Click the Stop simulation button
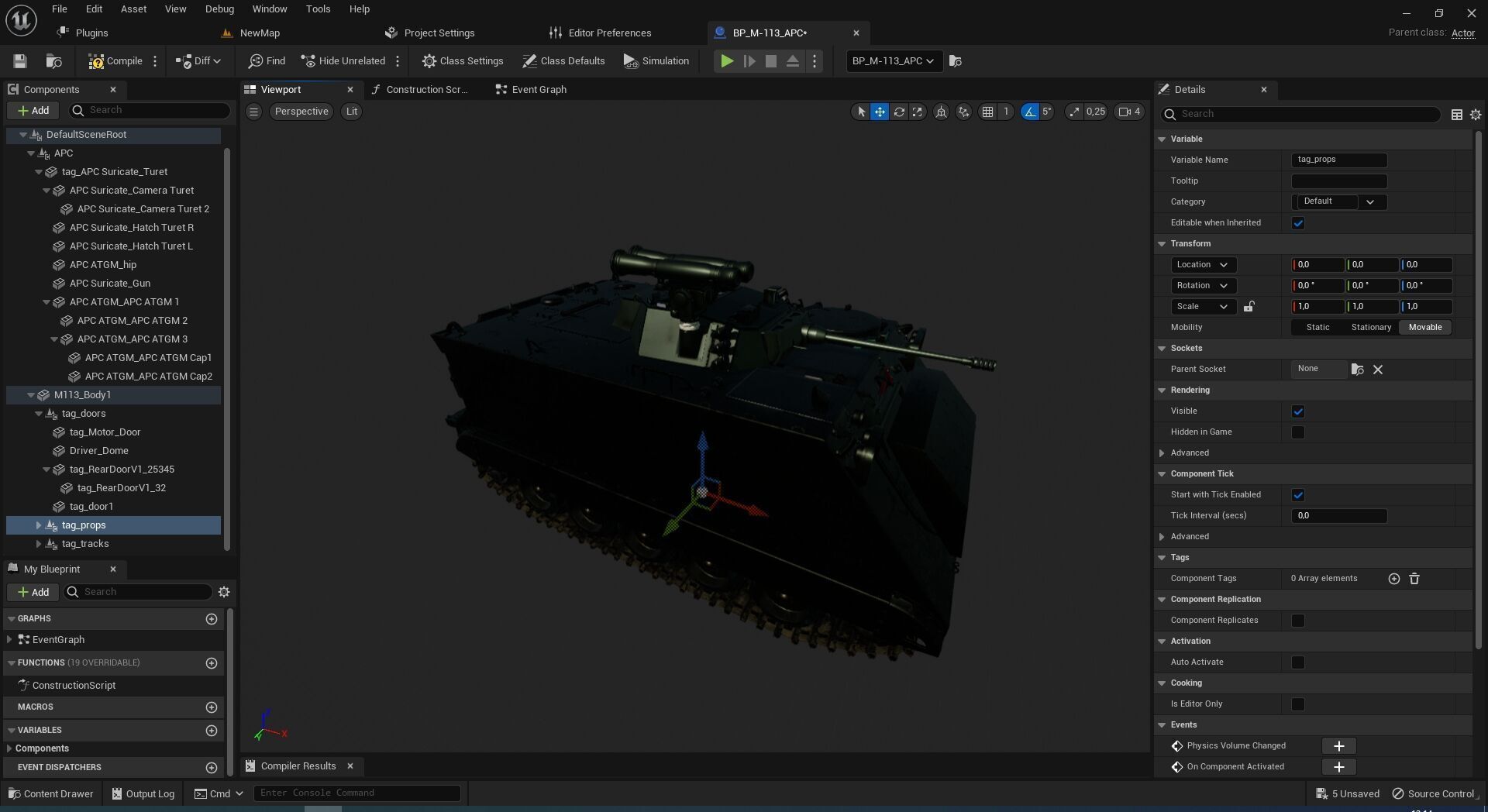Screen dimensions: 1488x812 tap(771, 61)
